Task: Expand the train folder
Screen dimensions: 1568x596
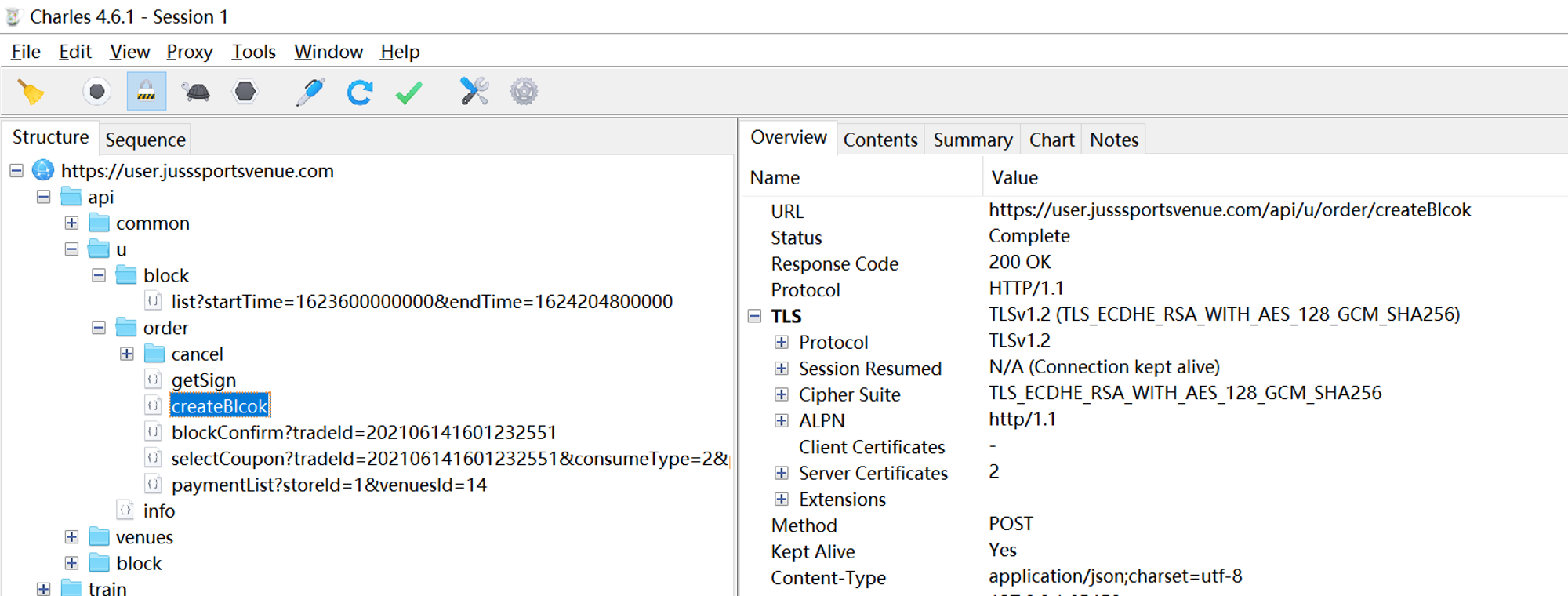Action: (44, 588)
